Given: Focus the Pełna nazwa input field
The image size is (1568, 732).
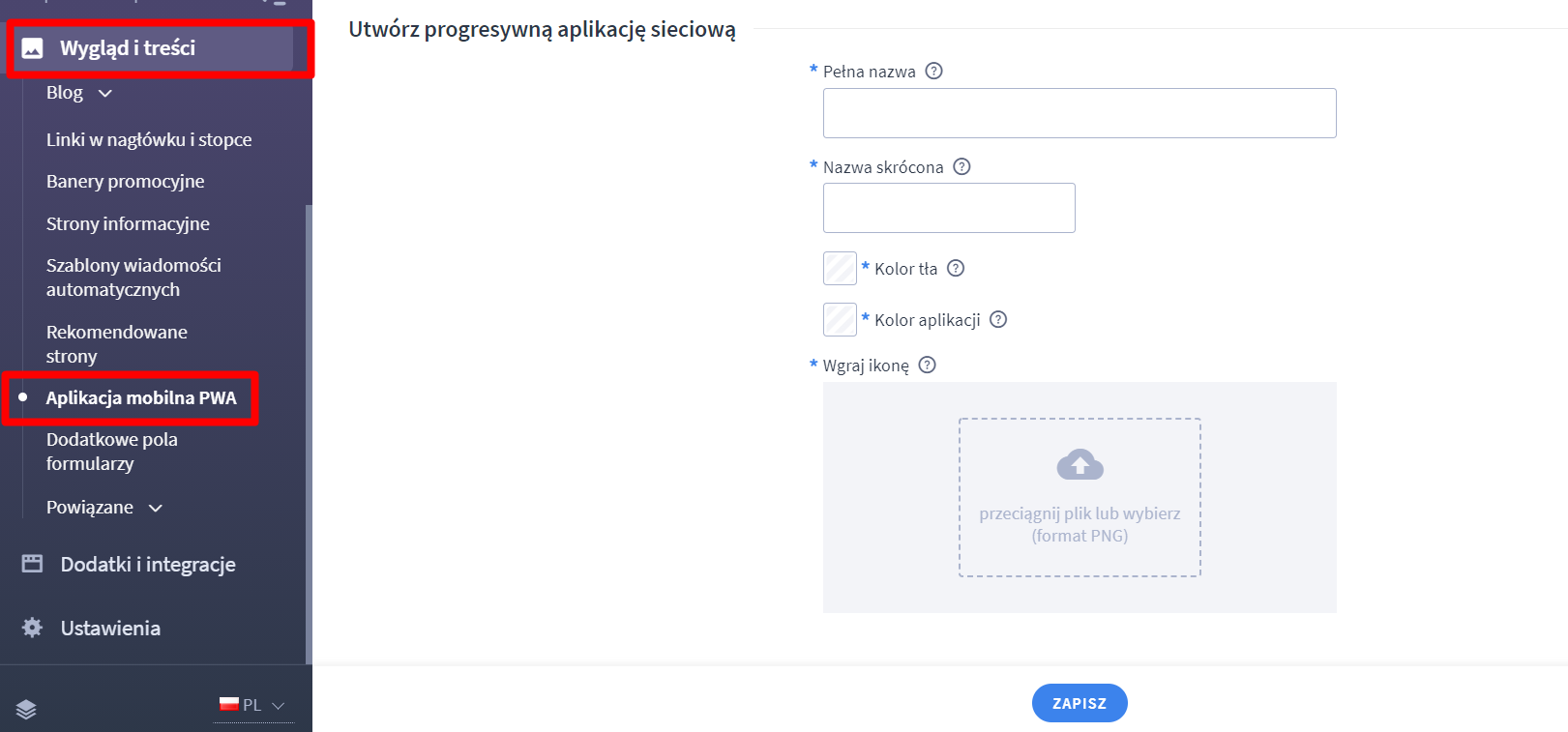Looking at the screenshot, I should point(1080,113).
